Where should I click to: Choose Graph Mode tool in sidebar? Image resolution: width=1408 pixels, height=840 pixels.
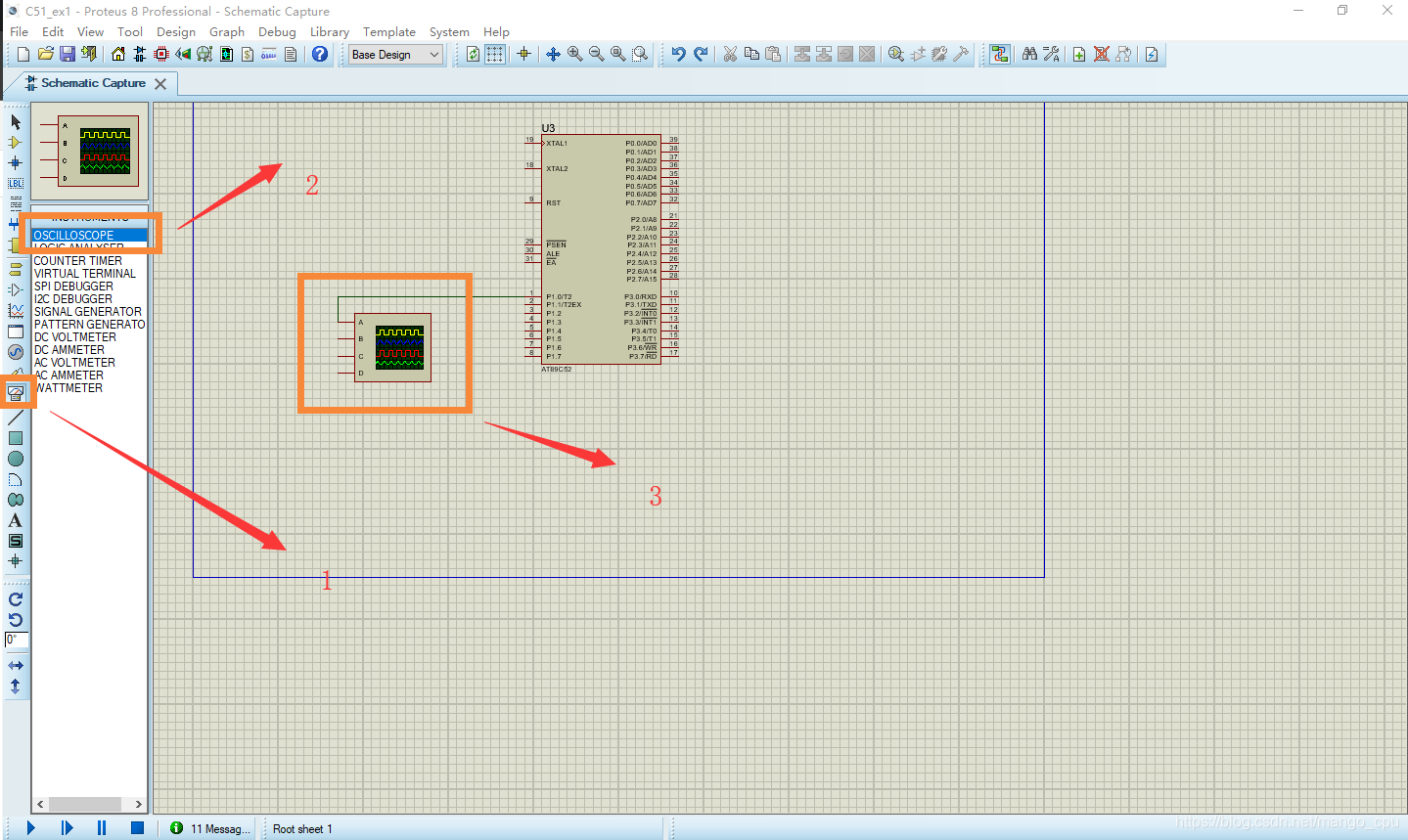[16, 311]
